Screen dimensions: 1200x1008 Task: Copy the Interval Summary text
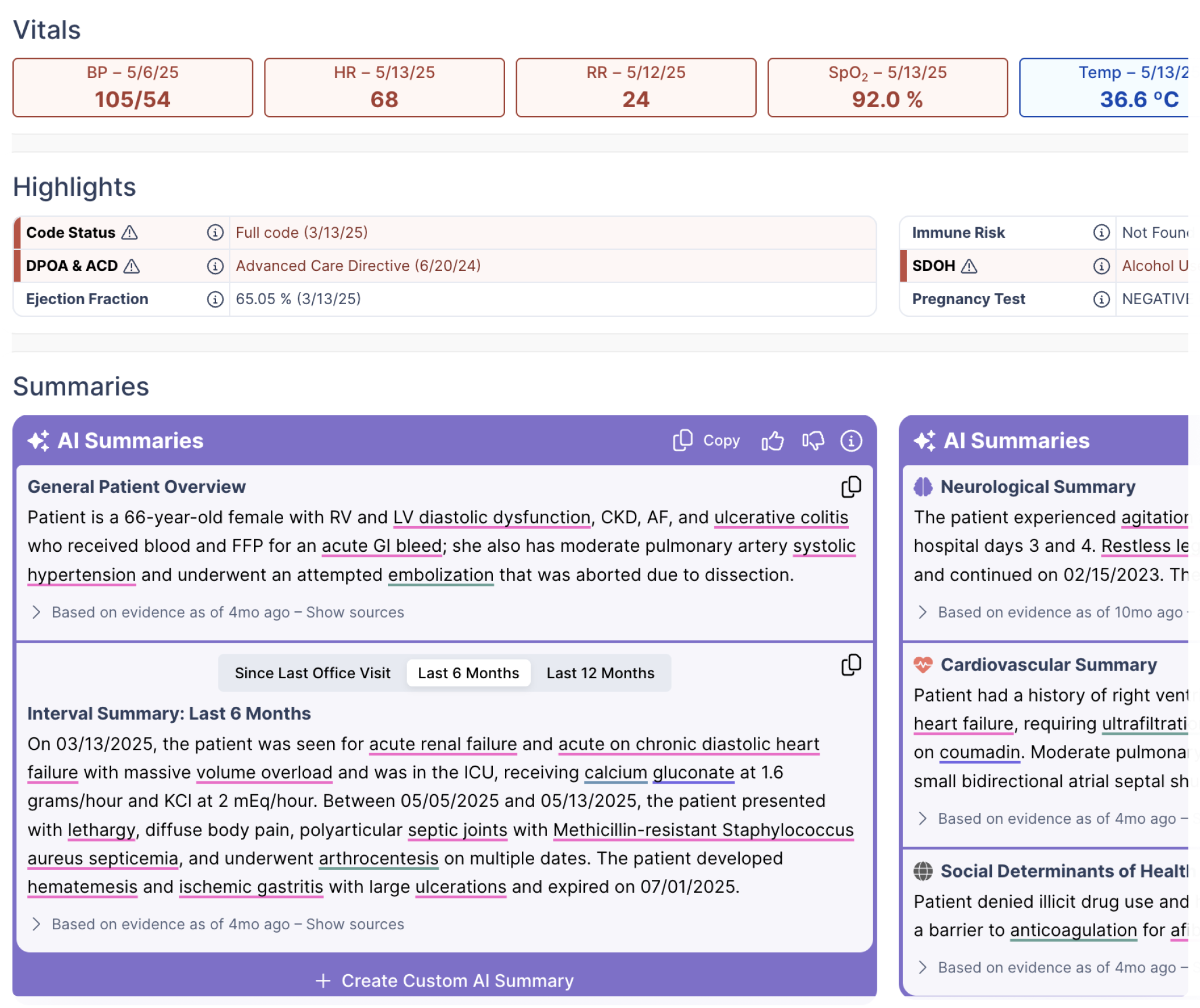tap(850, 664)
